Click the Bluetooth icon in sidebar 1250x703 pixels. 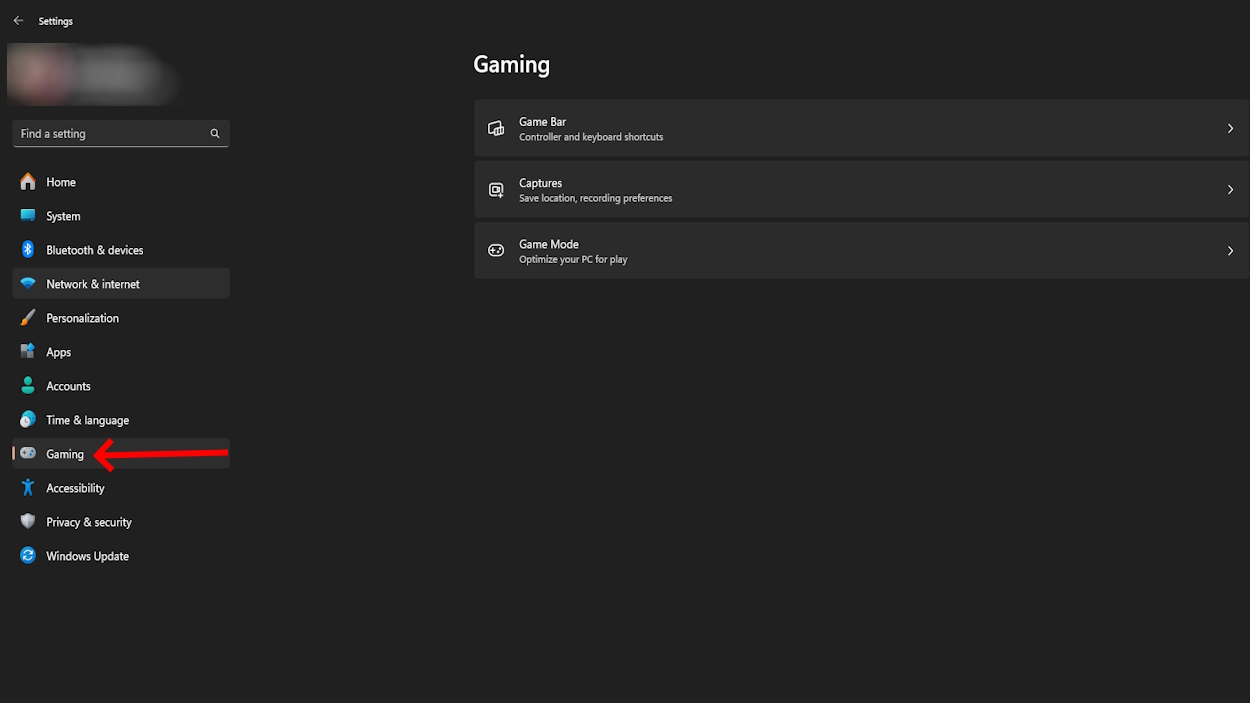pos(28,250)
